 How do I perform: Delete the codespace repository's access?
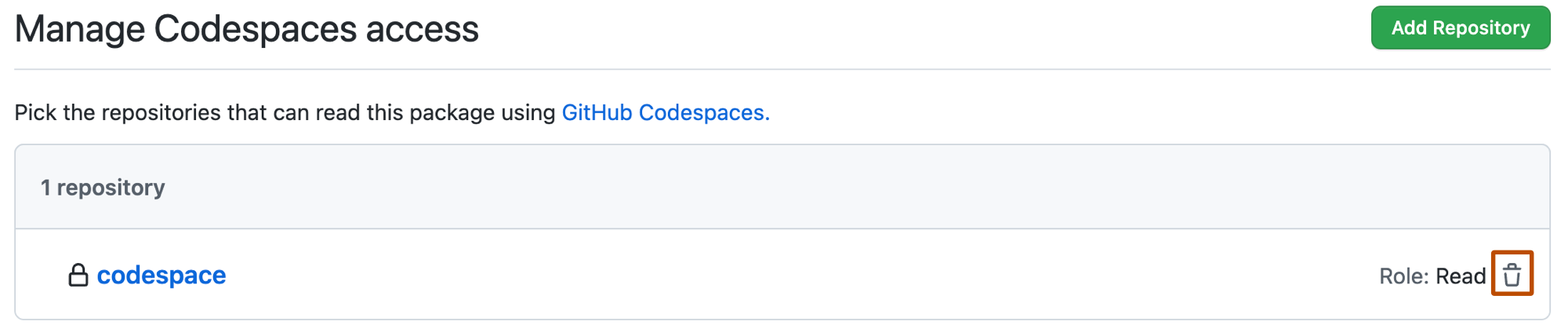pos(1512,274)
